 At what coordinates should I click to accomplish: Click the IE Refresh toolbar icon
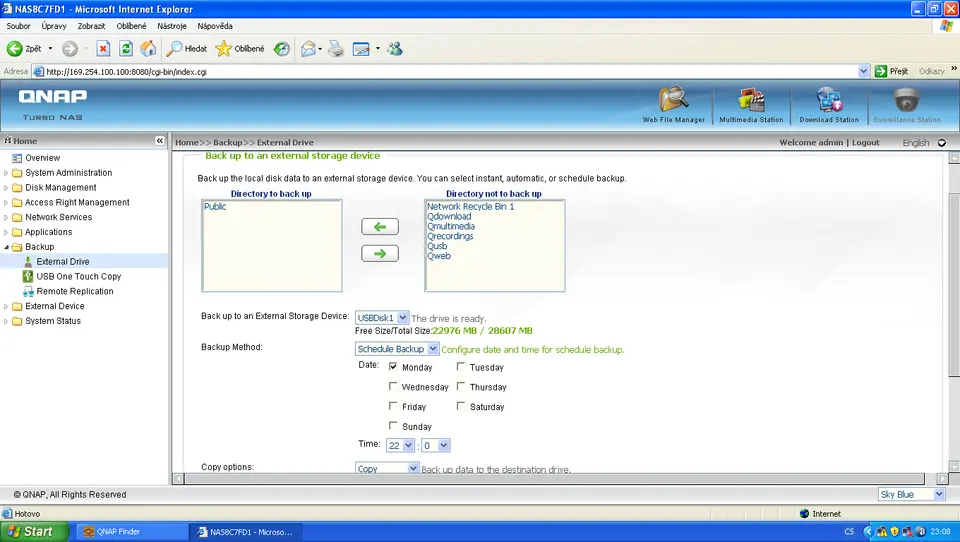126,48
